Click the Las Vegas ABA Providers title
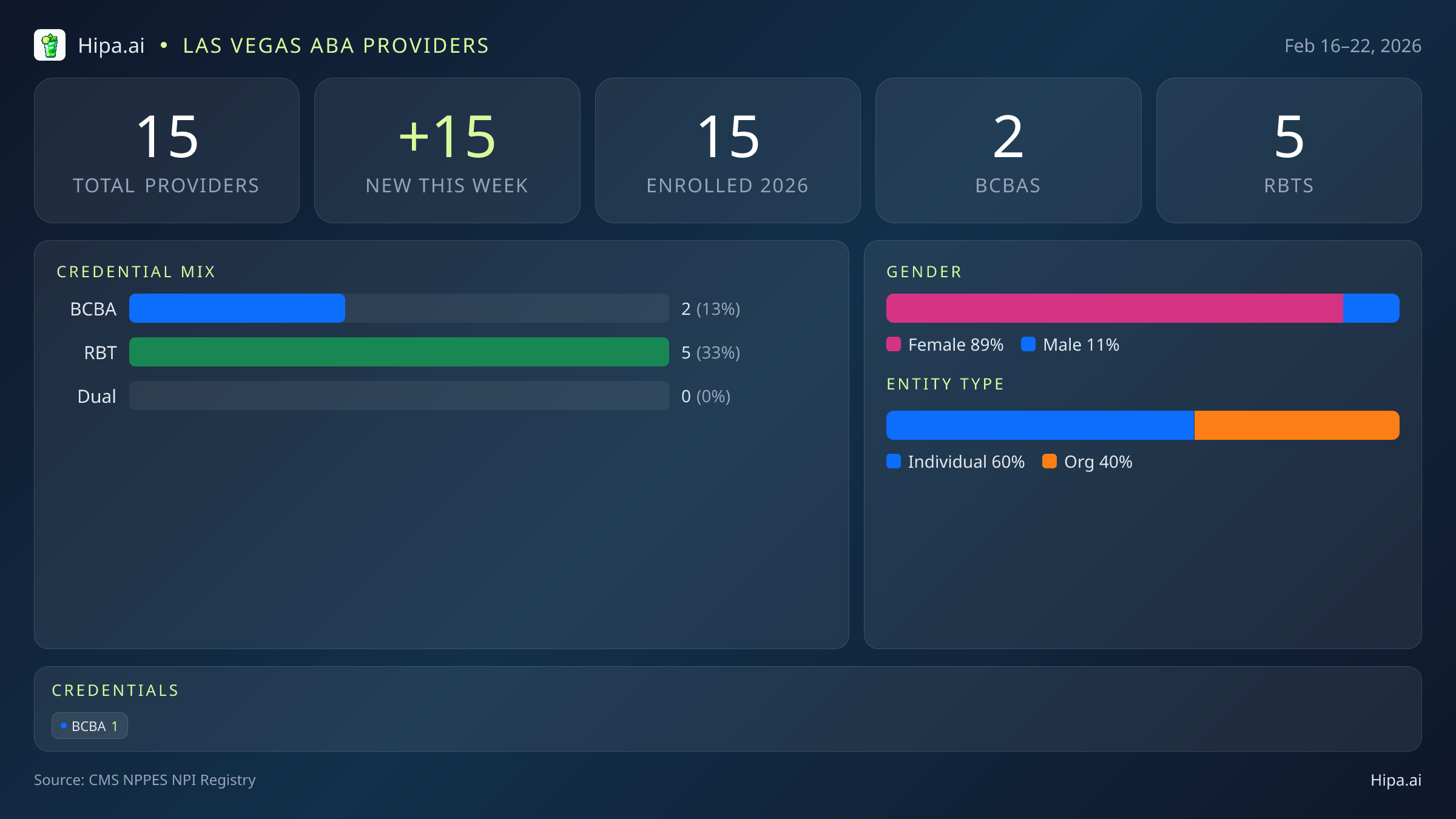Image resolution: width=1456 pixels, height=819 pixels. coord(335,46)
